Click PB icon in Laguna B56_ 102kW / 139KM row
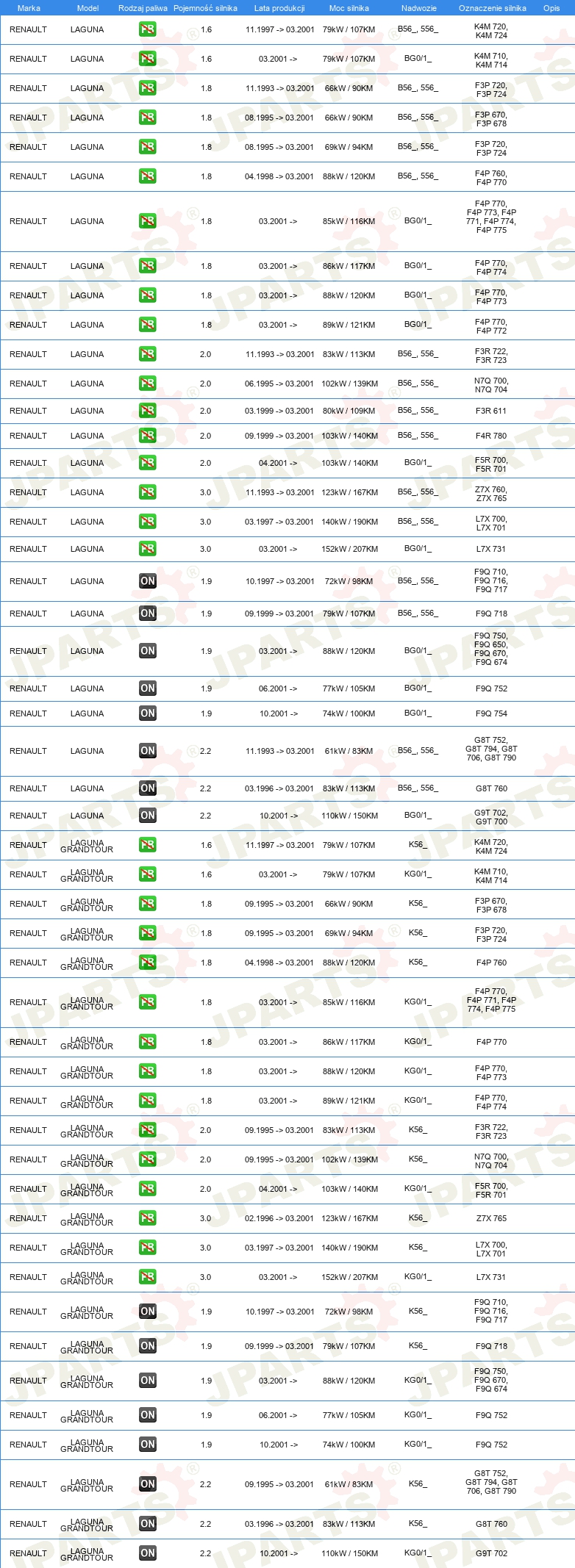The image size is (575, 1568). point(147,384)
